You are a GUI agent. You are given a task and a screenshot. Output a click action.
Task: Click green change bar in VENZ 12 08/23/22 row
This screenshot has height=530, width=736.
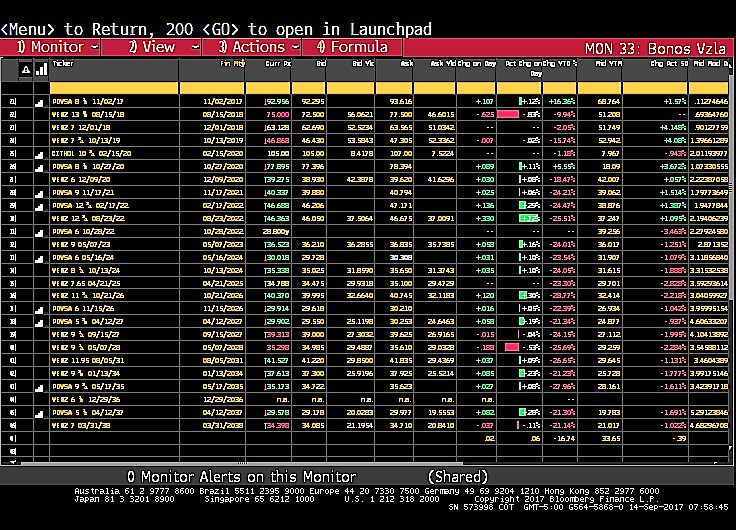point(529,218)
